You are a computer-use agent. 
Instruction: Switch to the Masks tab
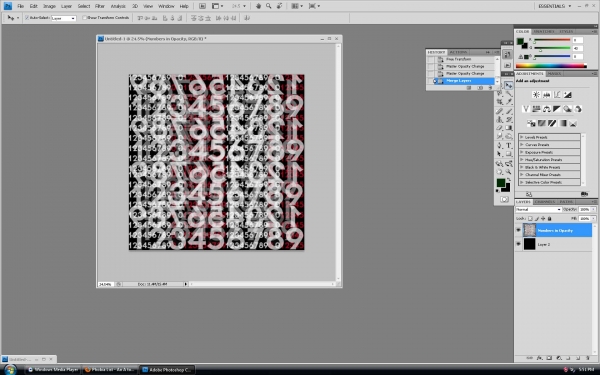(x=554, y=73)
